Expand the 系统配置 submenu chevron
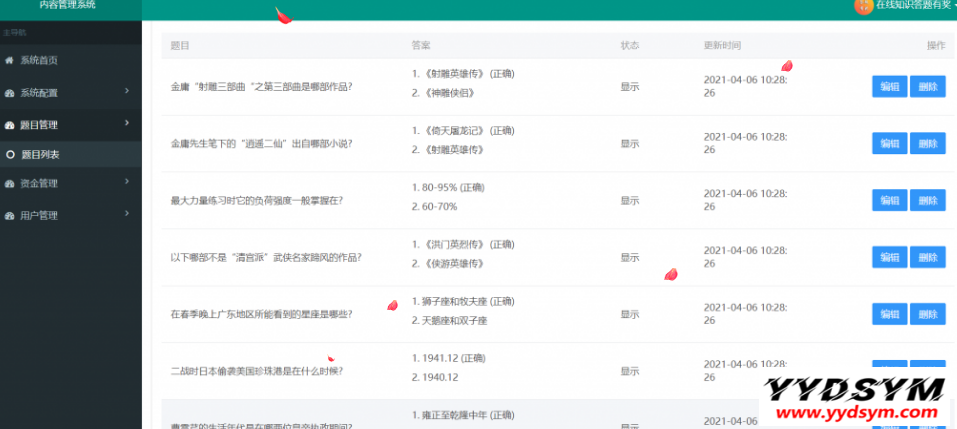Image resolution: width=957 pixels, height=429 pixels. click(x=127, y=92)
